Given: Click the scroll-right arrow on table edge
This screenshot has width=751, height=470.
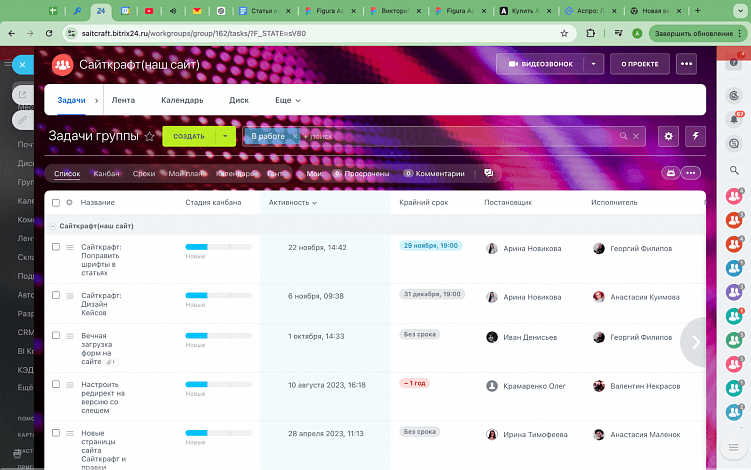Looking at the screenshot, I should click(694, 342).
